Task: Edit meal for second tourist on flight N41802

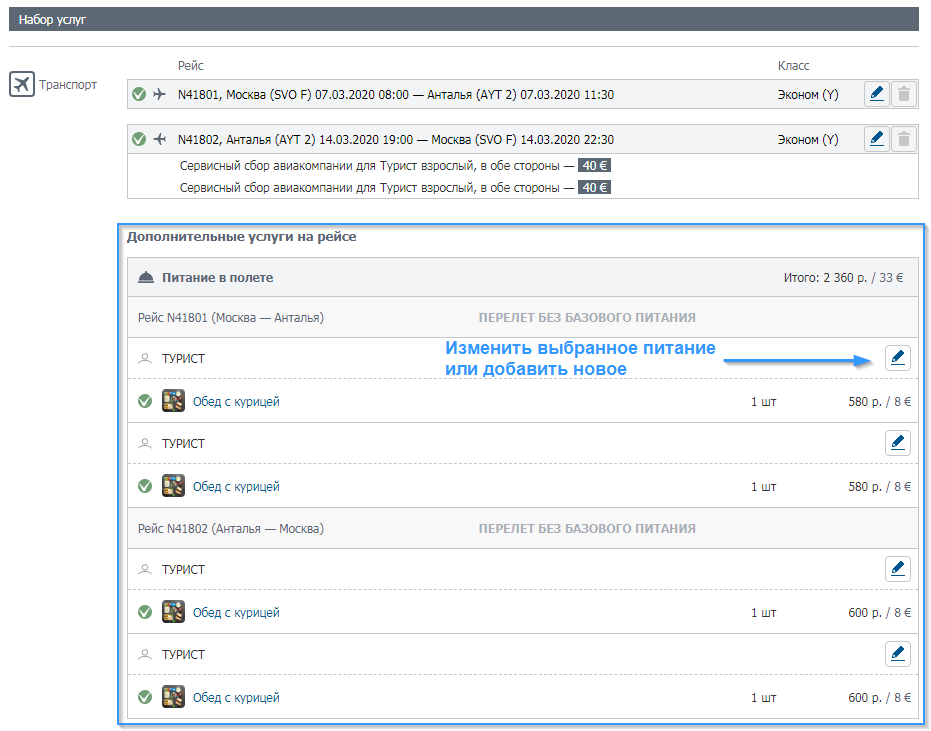Action: [x=898, y=654]
